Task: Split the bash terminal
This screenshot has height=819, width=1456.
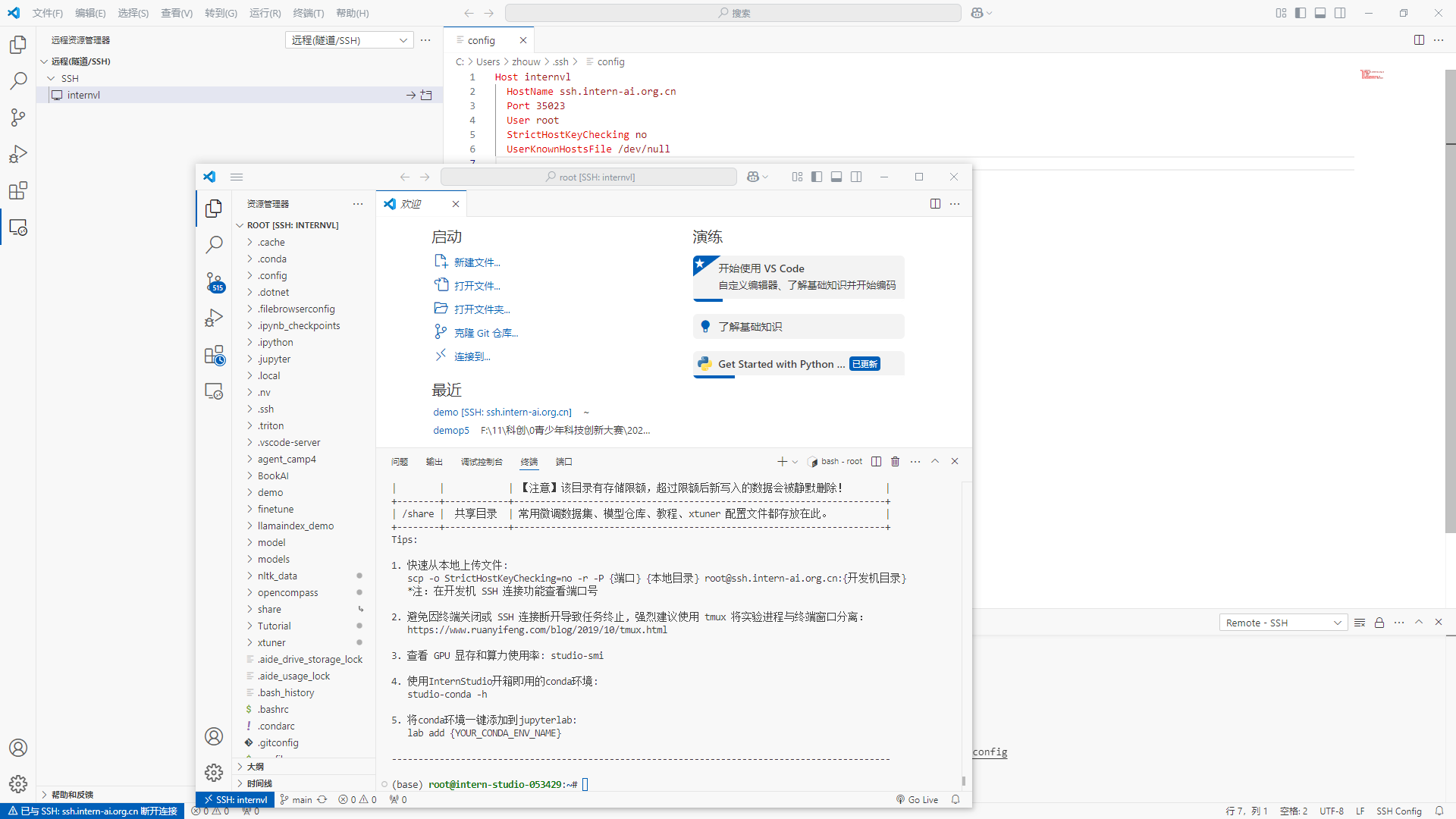Action: [876, 461]
